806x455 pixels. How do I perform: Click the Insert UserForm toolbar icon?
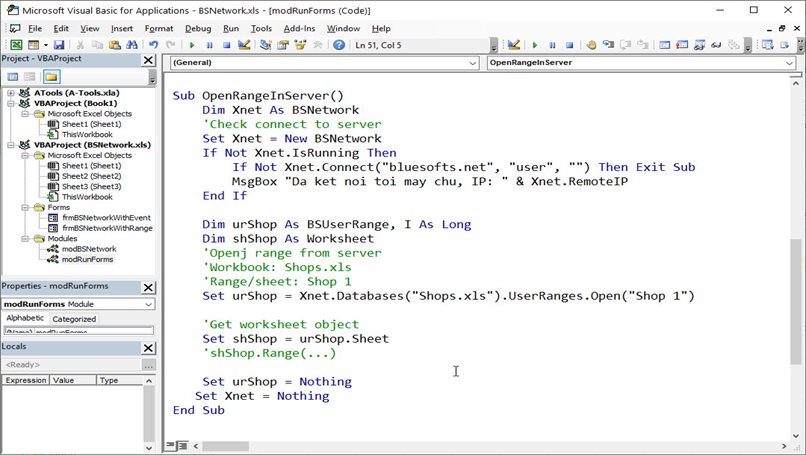(x=33, y=45)
